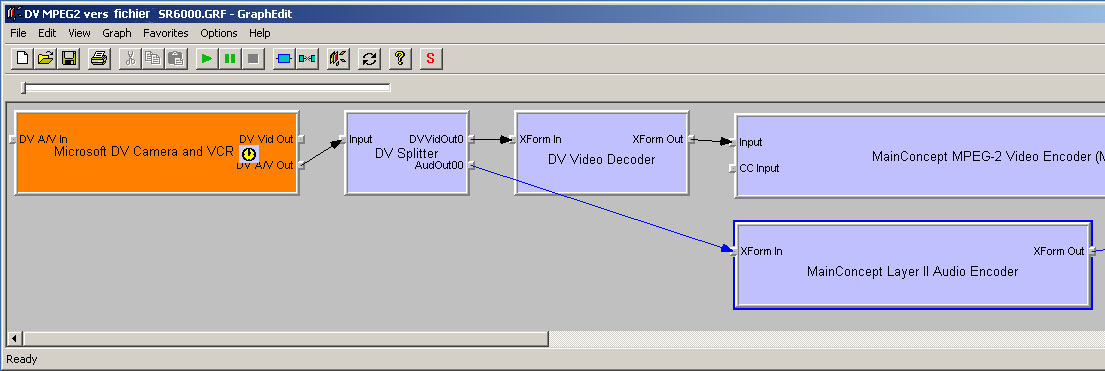Click Audio Encoder XForm Out pin
The width and height of the screenshot is (1105, 371).
tap(1092, 251)
